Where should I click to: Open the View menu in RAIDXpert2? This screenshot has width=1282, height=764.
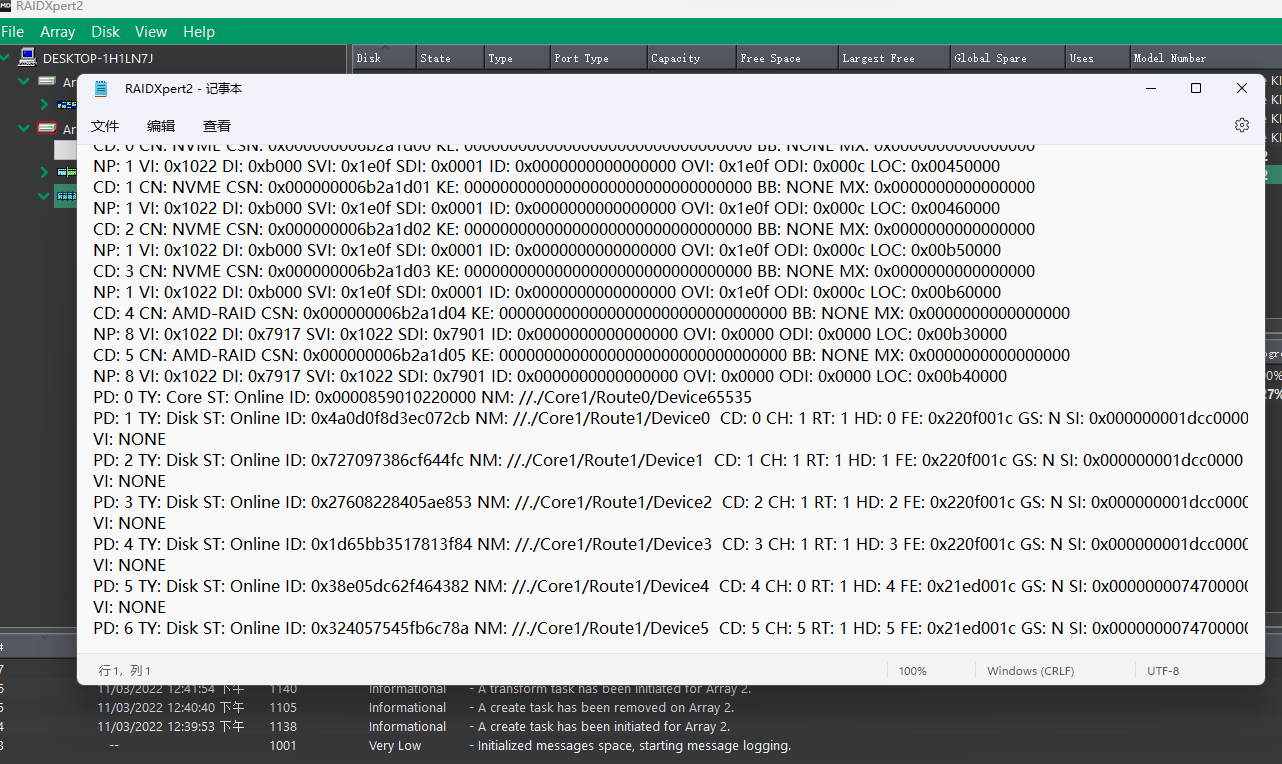(151, 32)
